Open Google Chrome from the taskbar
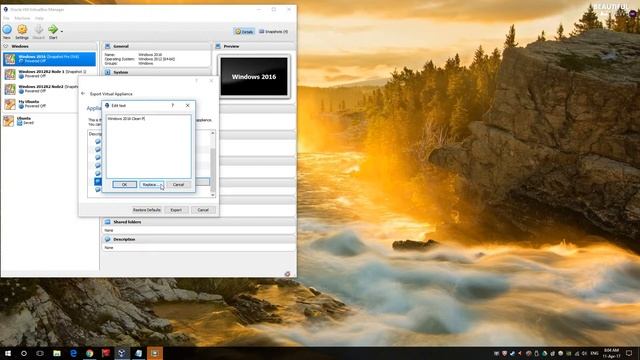The height and width of the screenshot is (360, 640). click(89, 353)
